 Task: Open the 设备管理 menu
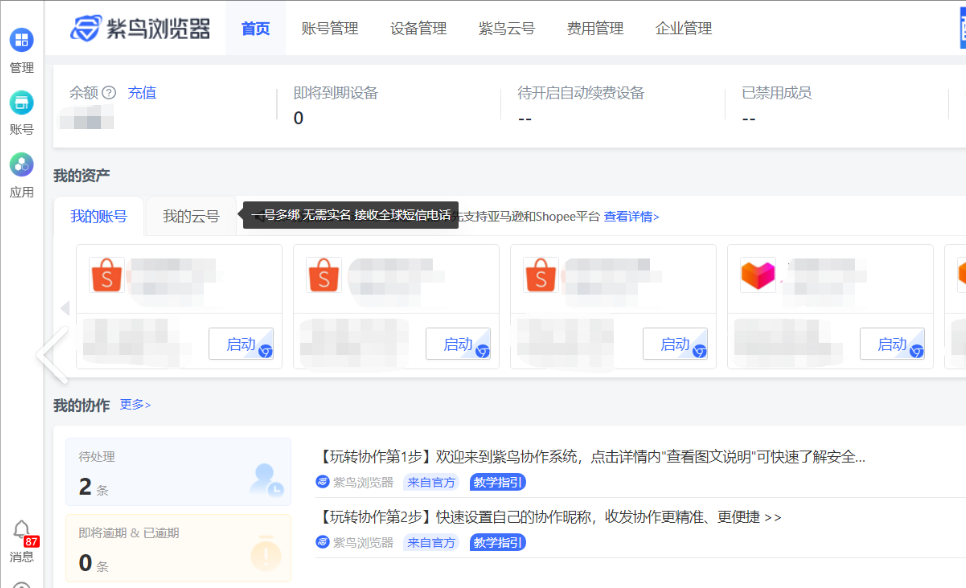(417, 28)
